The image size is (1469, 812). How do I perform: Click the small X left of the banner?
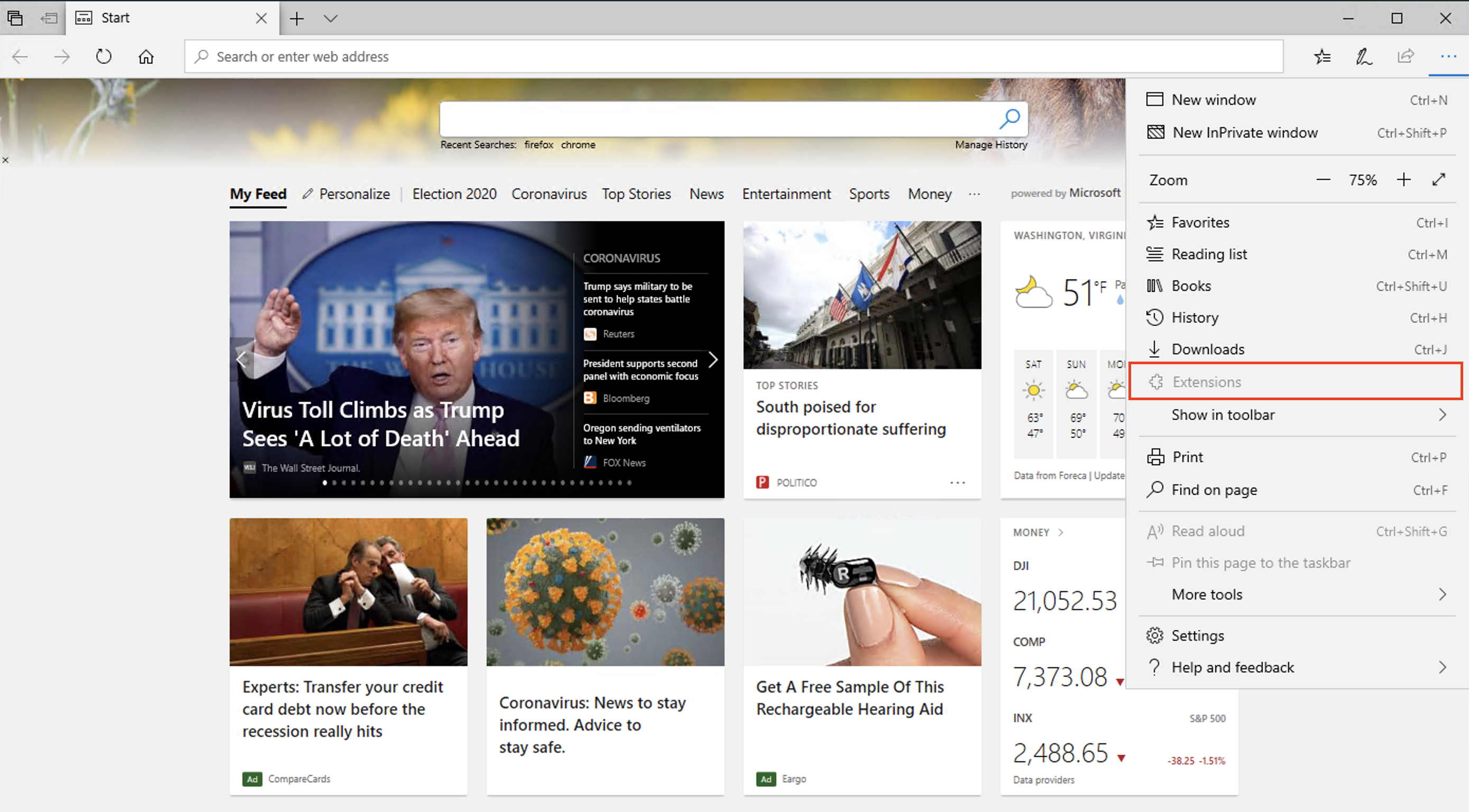[x=5, y=160]
